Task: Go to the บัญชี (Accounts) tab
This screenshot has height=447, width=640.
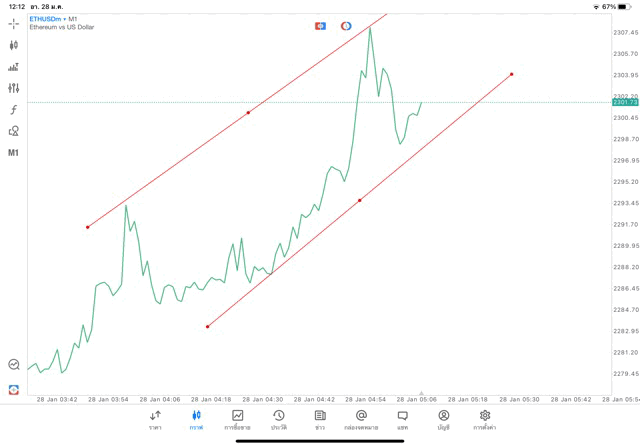Action: pos(443,419)
